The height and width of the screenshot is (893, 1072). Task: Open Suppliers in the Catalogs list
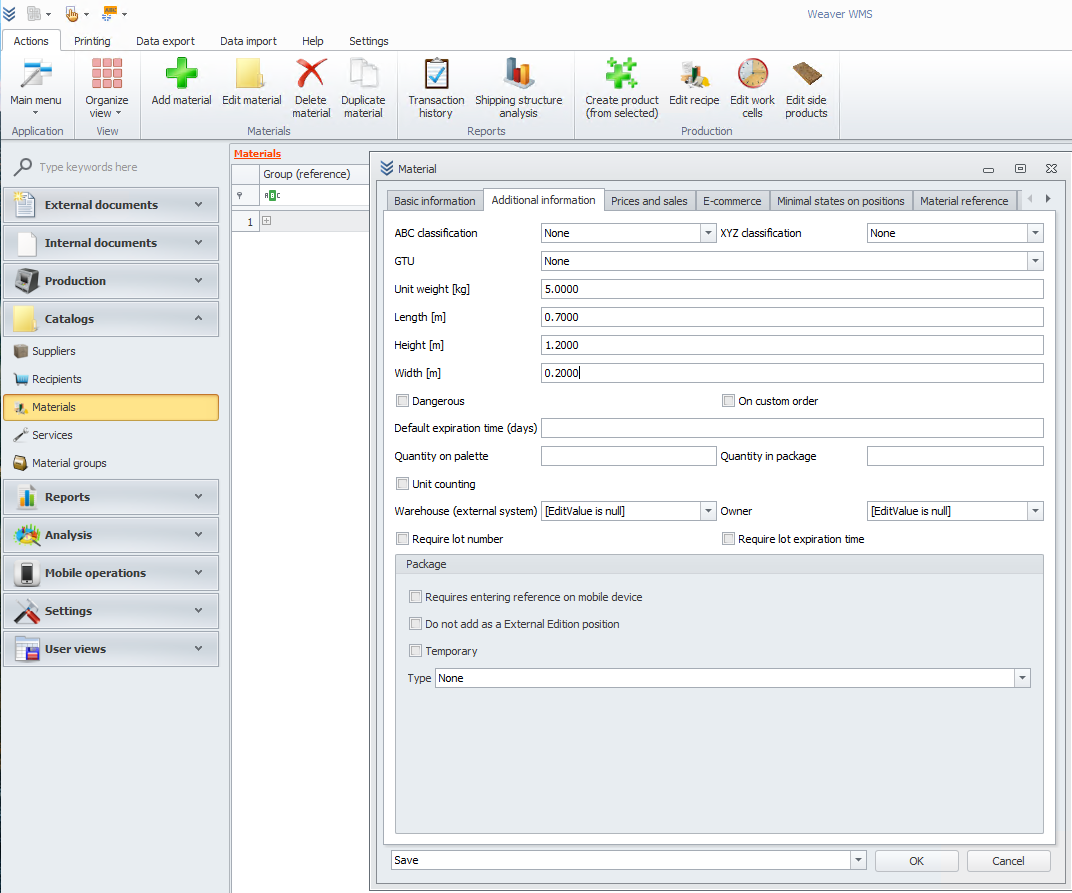(x=53, y=351)
